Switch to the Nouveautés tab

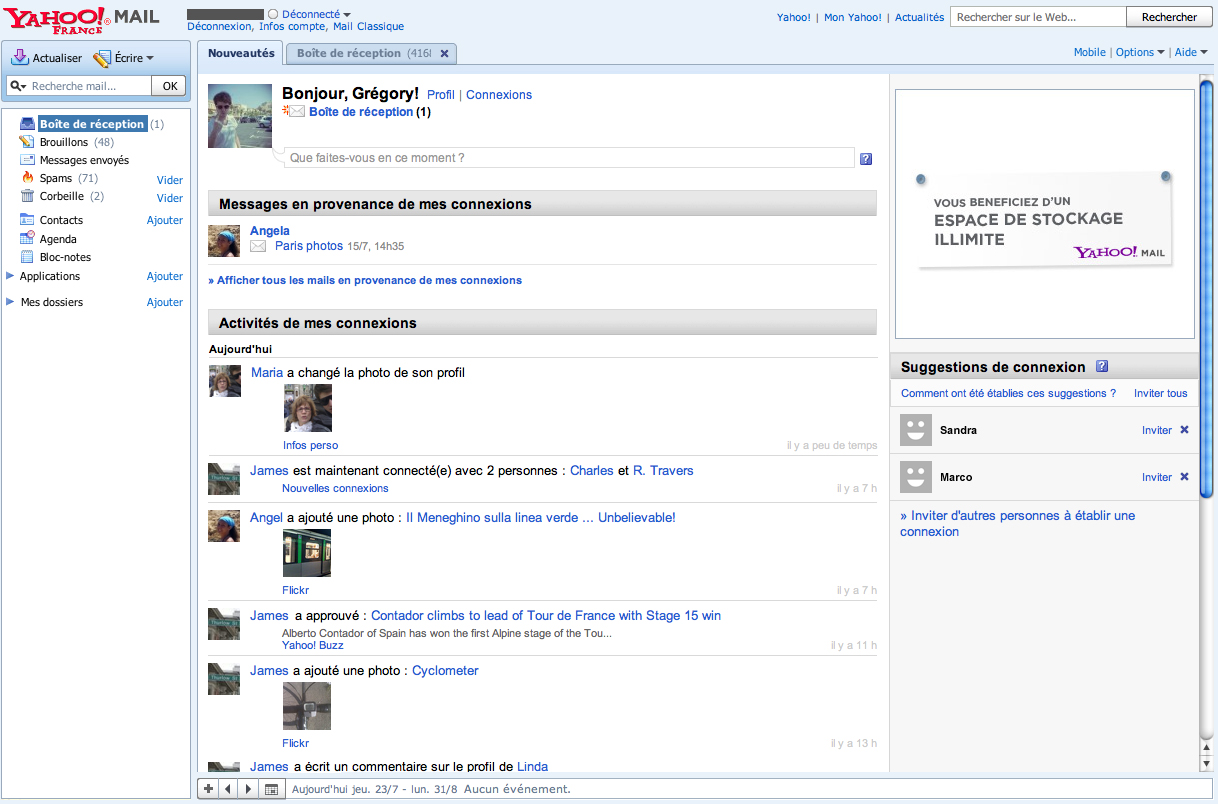click(241, 53)
